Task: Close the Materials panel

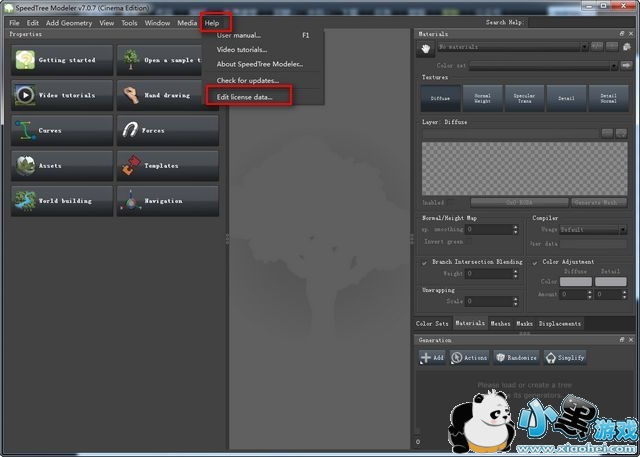Action: coord(631,34)
